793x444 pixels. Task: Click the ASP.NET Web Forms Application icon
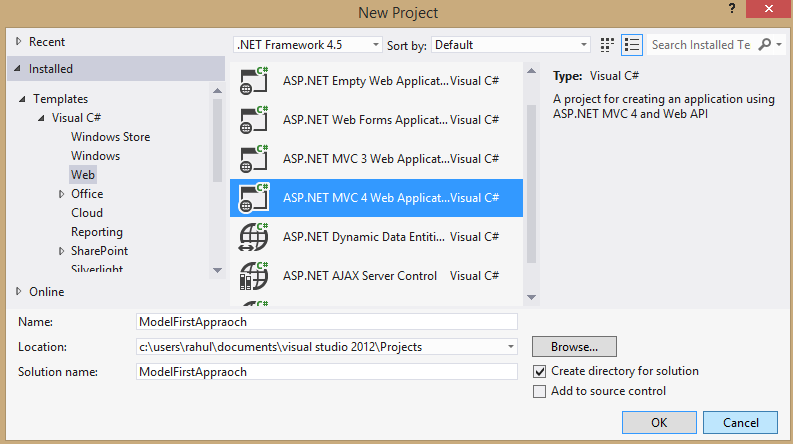pos(255,120)
